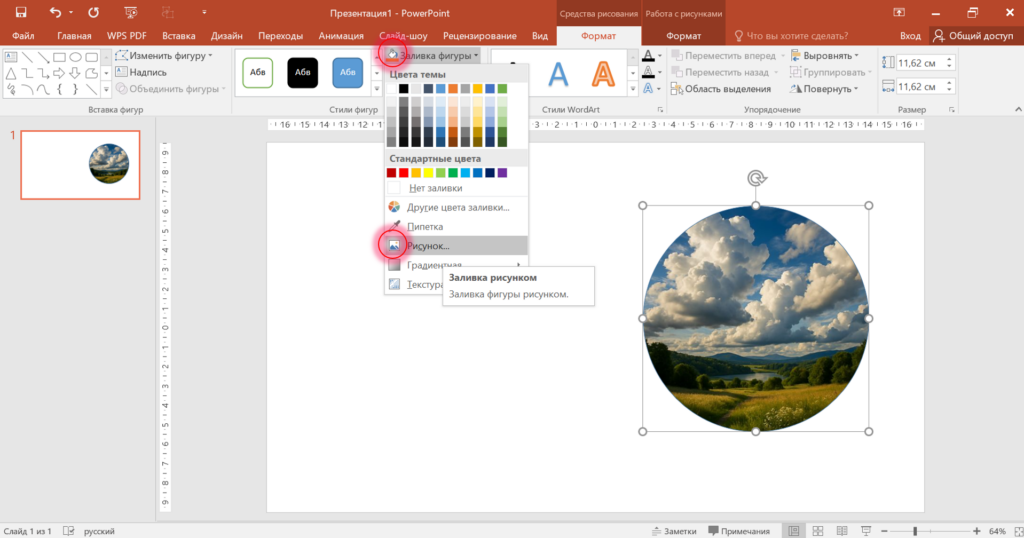The image size is (1024, 538).
Task: Increase shape height with up stepper
Action: 950,59
